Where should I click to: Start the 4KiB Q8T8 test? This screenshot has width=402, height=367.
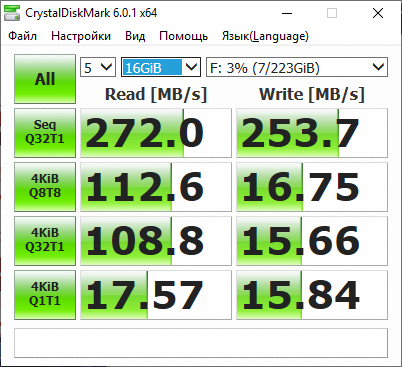[45, 187]
